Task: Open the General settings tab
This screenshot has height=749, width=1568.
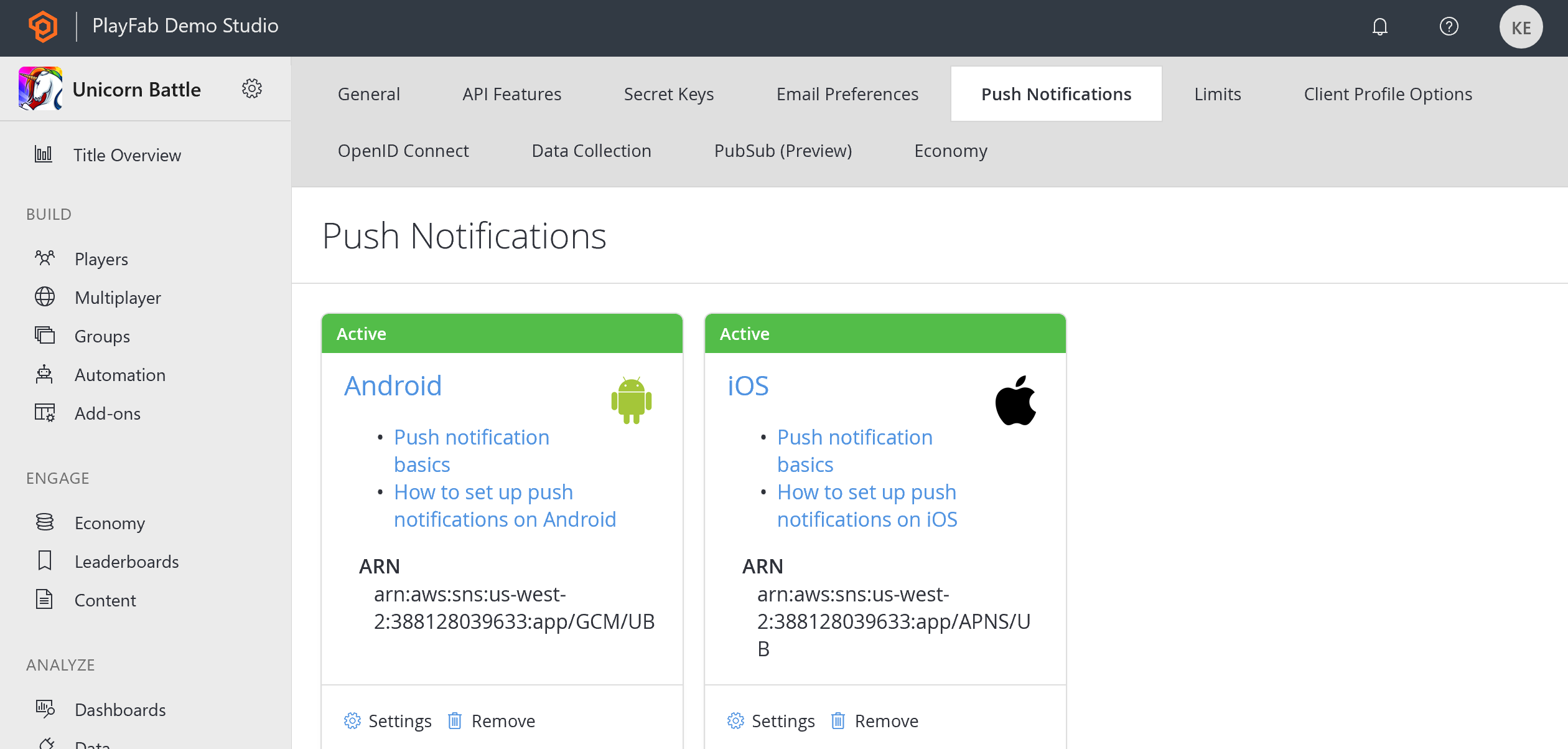Action: (x=370, y=93)
